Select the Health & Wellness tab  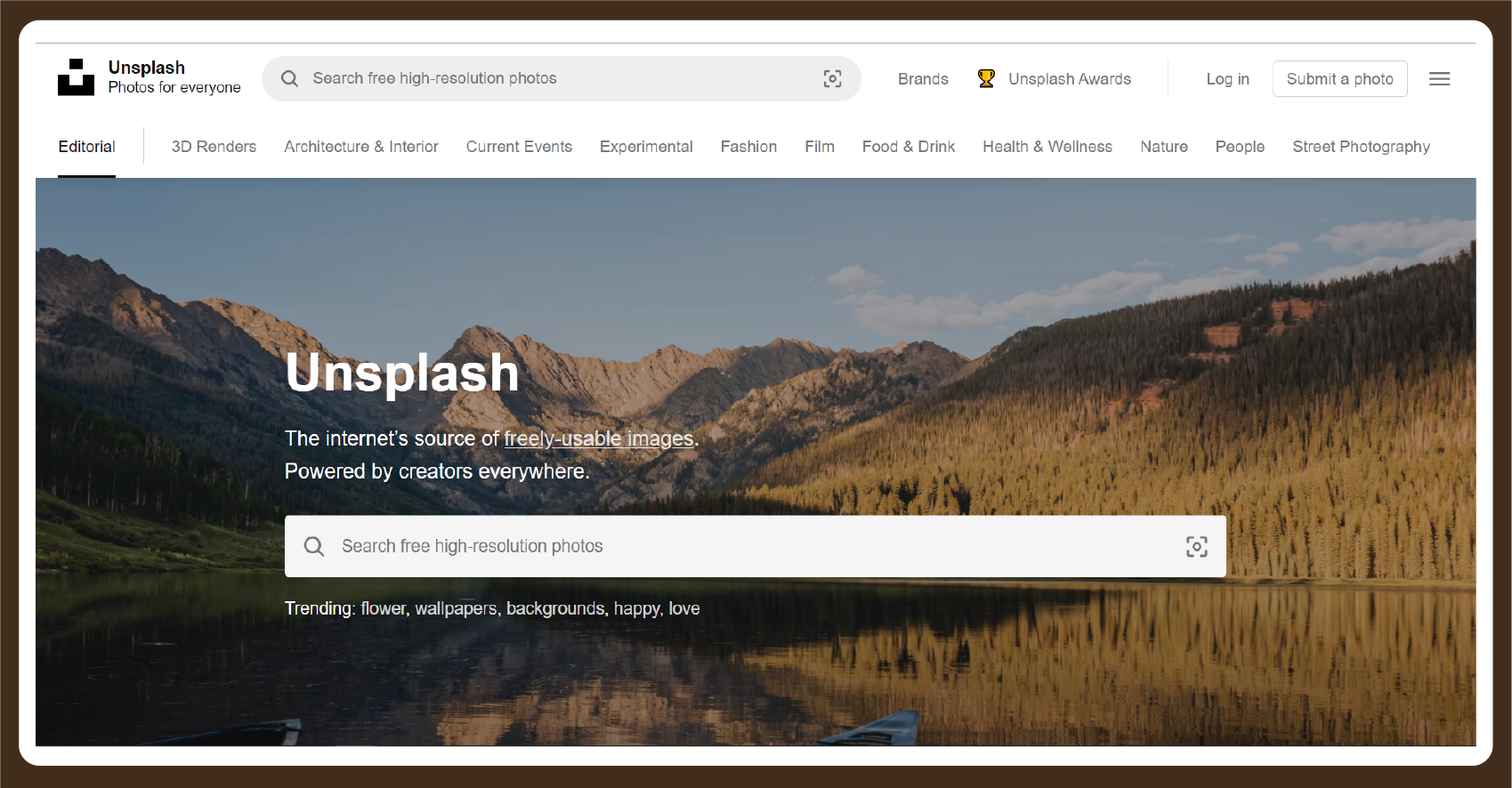coord(1047,147)
